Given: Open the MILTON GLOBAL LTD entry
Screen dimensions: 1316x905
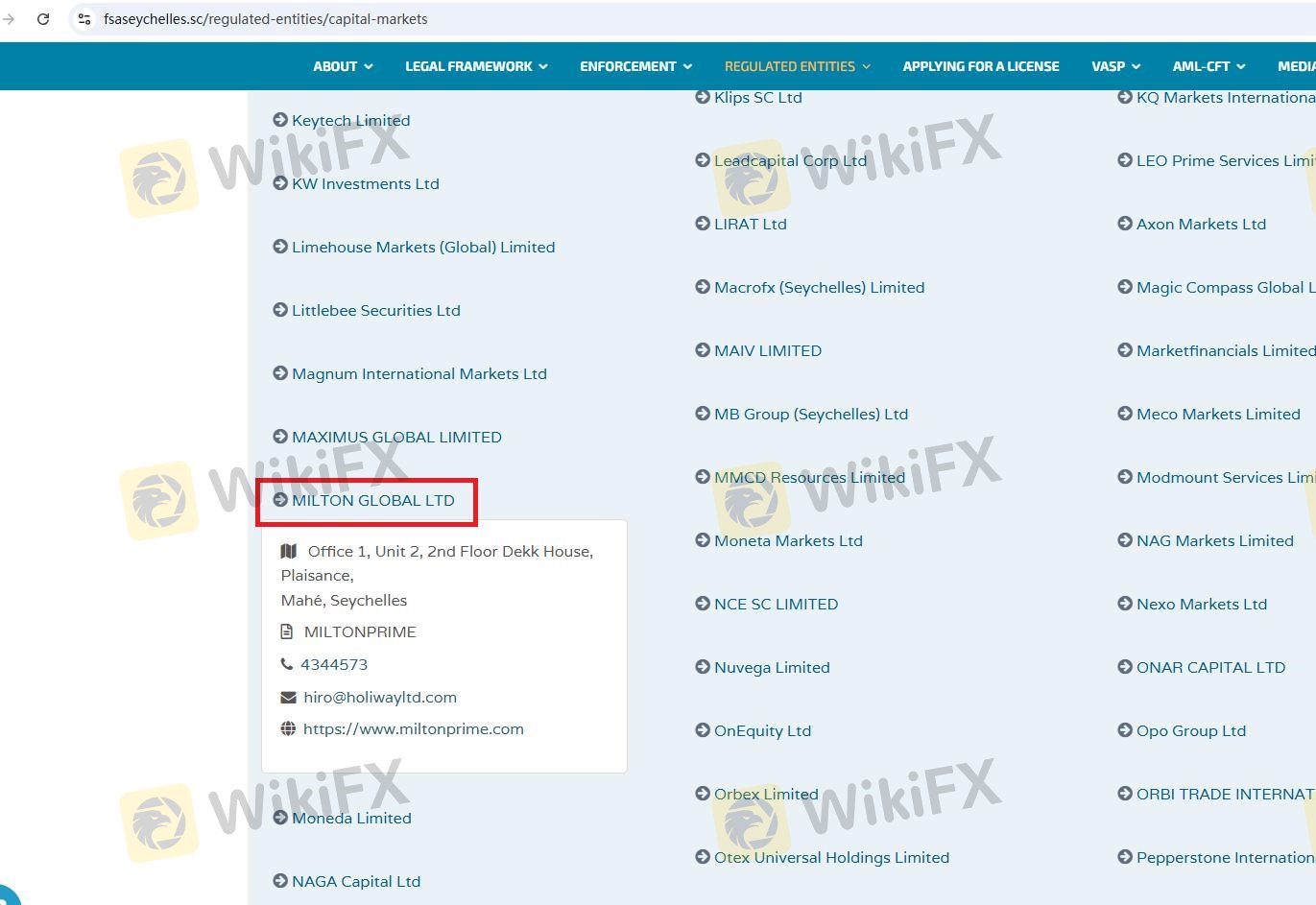Looking at the screenshot, I should click(373, 500).
